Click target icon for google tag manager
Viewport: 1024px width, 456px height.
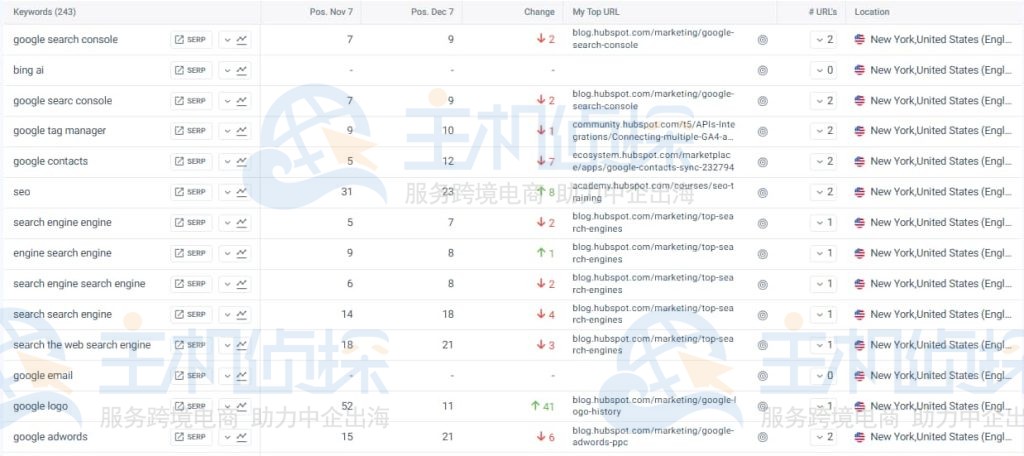pos(762,131)
